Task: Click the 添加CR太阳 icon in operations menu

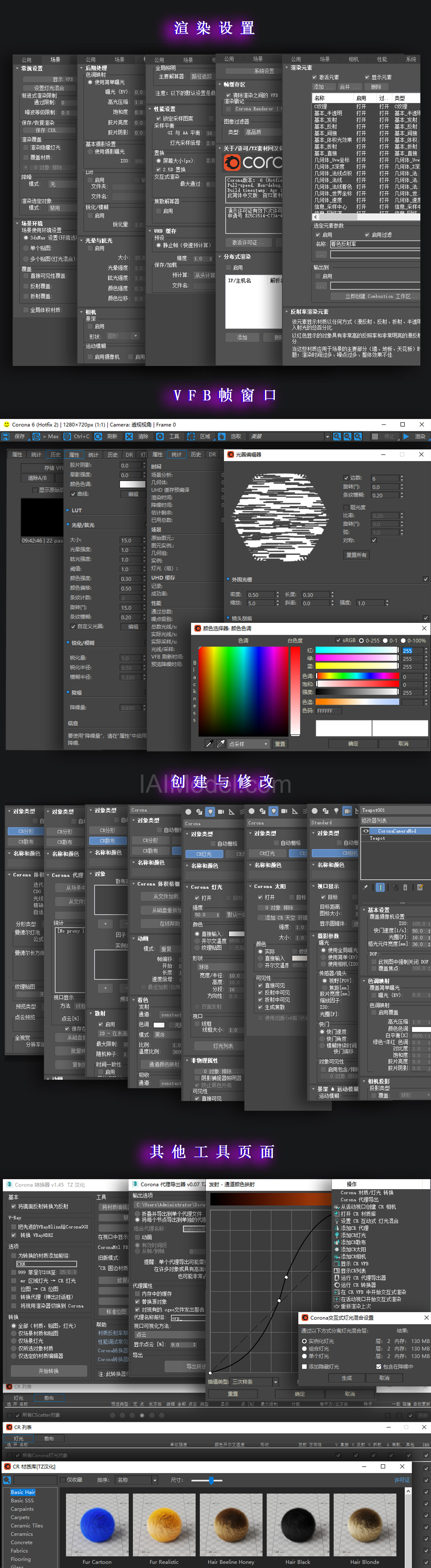Action: tap(337, 1249)
